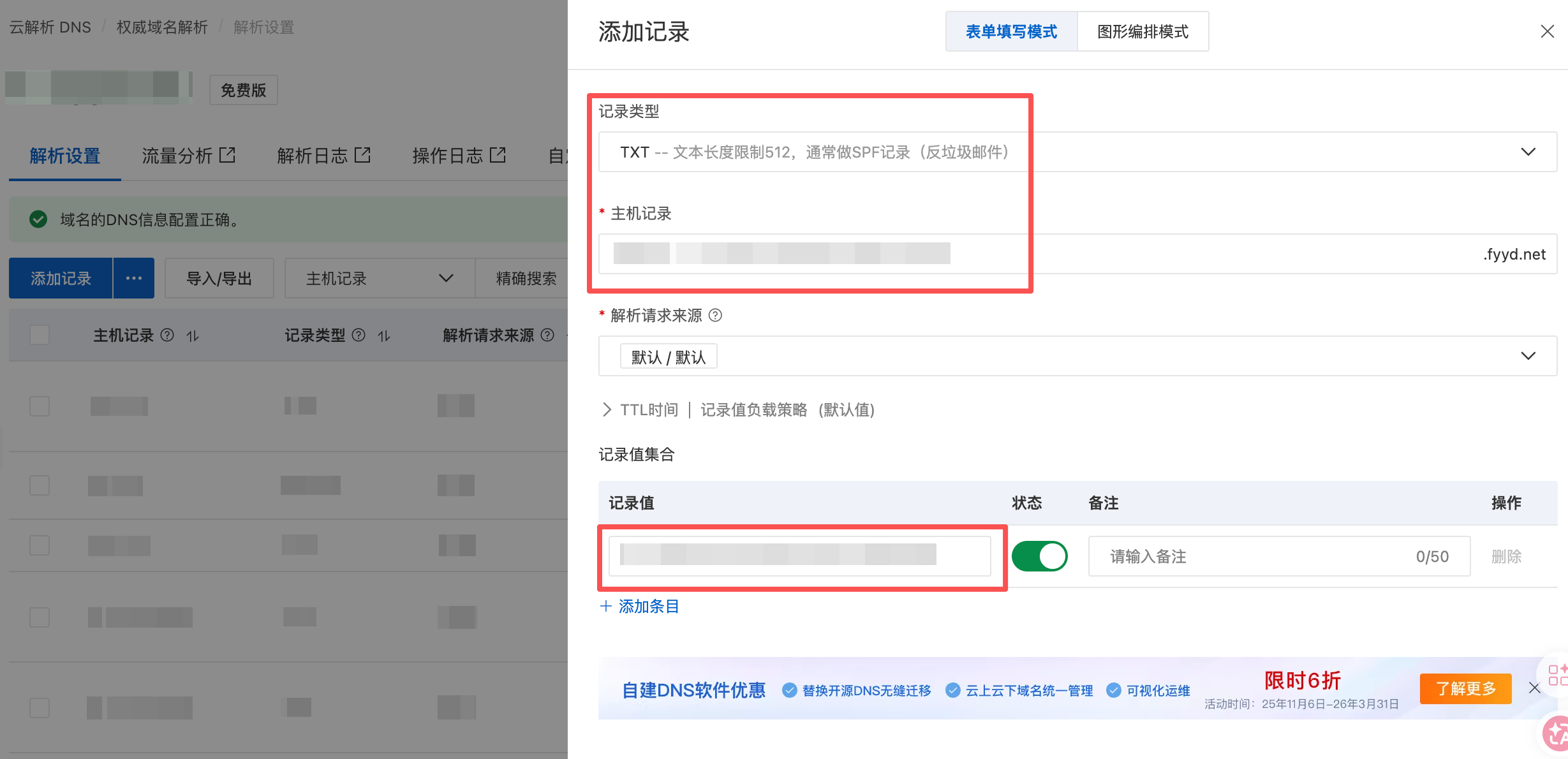Viewport: 1568px width, 759px height.
Task: Click 删除 for the record entry
Action: [x=1506, y=556]
